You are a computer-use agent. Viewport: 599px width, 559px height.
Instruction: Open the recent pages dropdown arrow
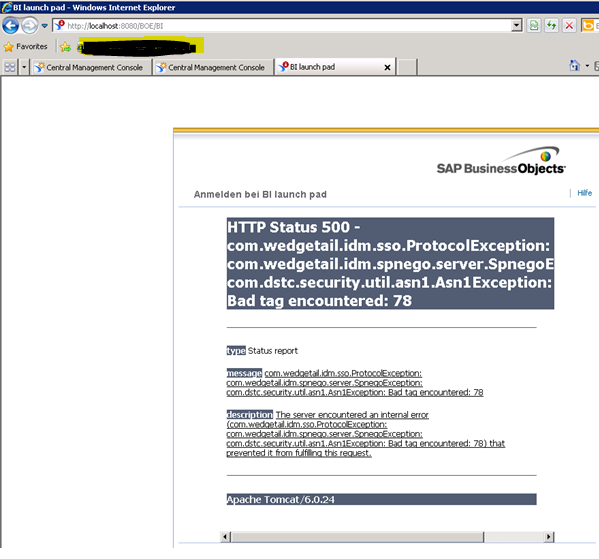point(44,26)
